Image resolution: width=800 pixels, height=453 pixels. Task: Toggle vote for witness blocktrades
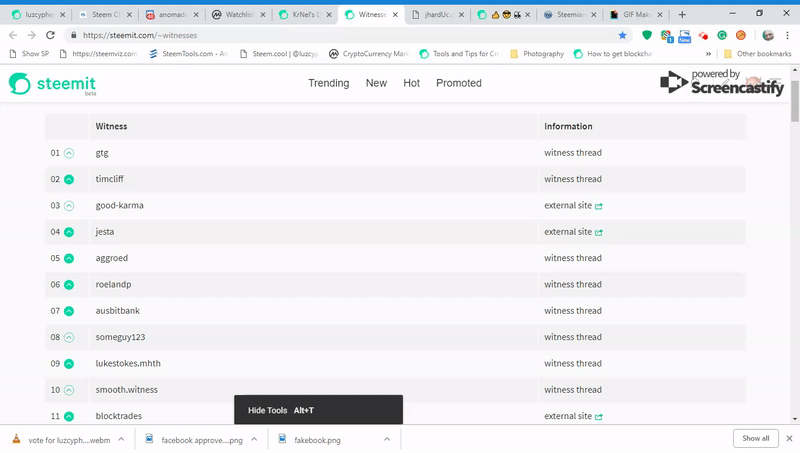tap(69, 416)
